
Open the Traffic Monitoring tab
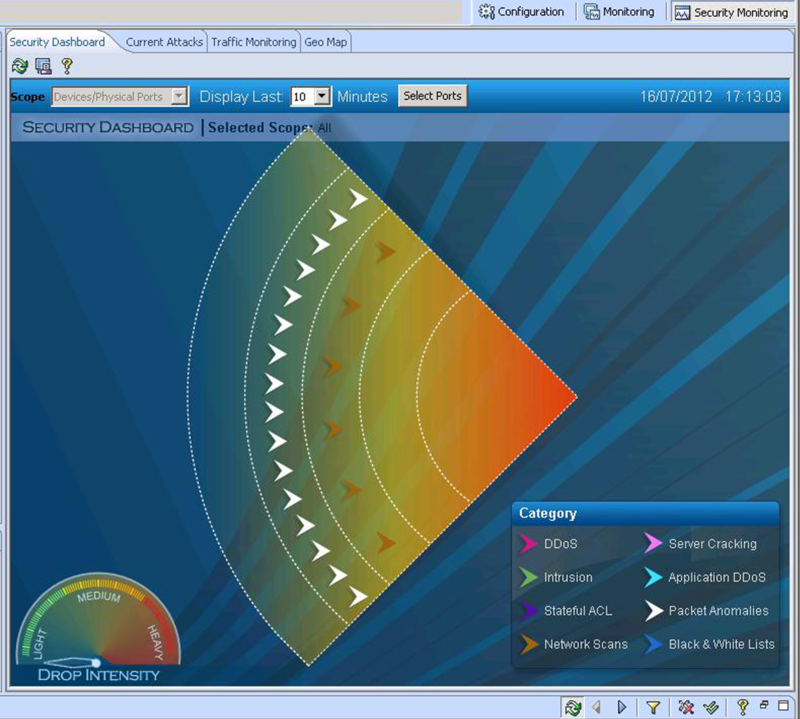coord(254,42)
